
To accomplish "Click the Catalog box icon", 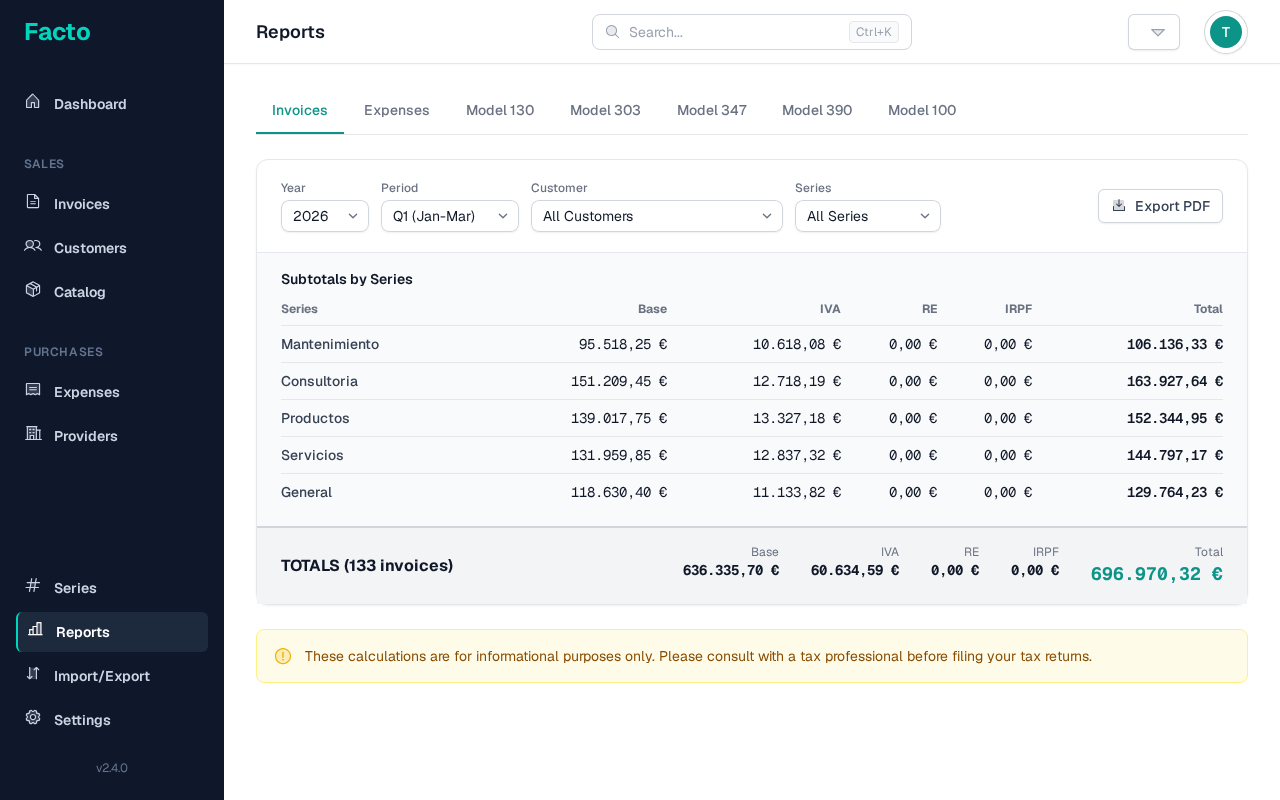I will tap(33, 290).
